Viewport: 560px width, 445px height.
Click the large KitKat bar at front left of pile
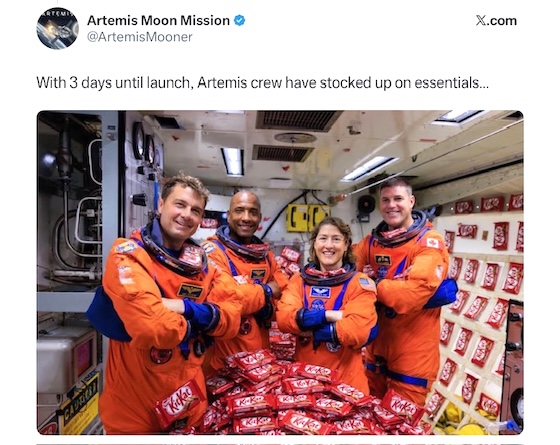pyautogui.click(x=179, y=403)
